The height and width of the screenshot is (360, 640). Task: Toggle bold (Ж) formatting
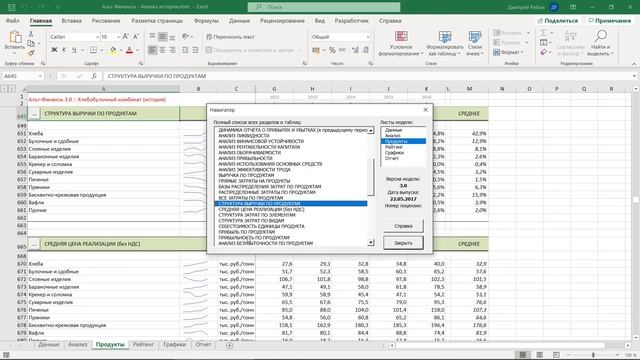[x=54, y=50]
